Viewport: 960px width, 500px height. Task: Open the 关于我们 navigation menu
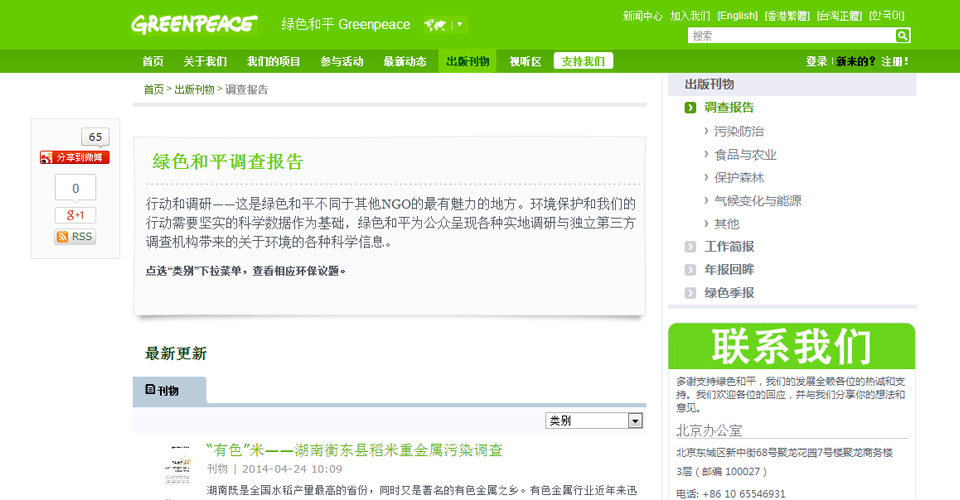204,61
